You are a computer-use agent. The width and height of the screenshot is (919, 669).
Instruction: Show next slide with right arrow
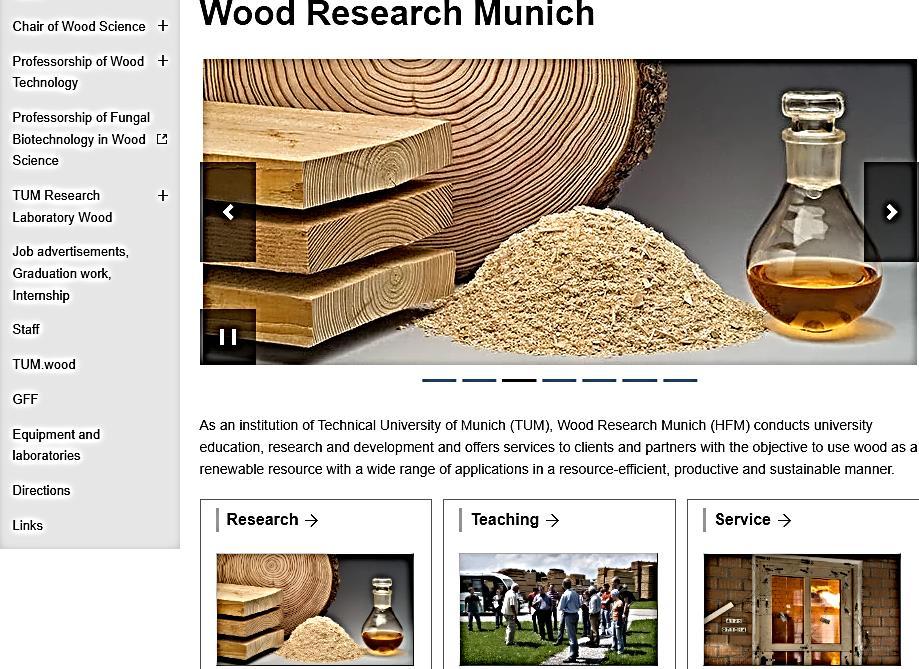coord(891,212)
